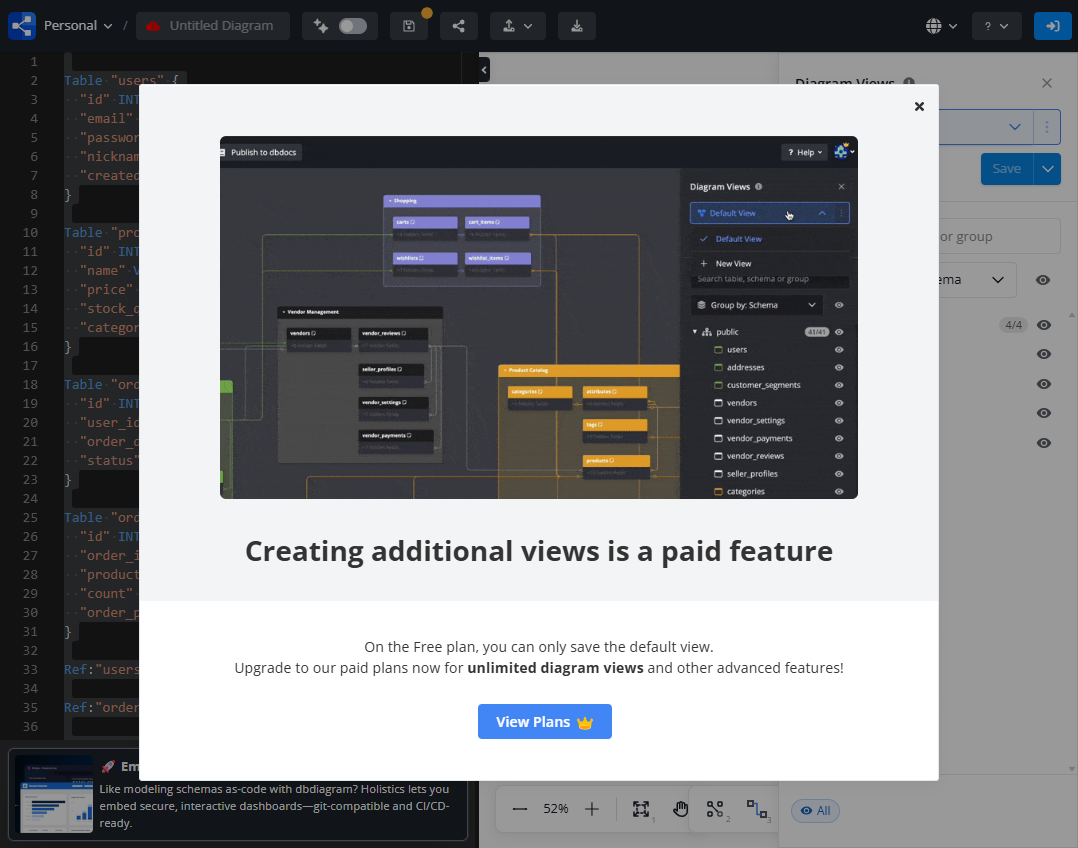This screenshot has width=1078, height=848.
Task: Click the AI sparkle icon
Action: coord(321,26)
